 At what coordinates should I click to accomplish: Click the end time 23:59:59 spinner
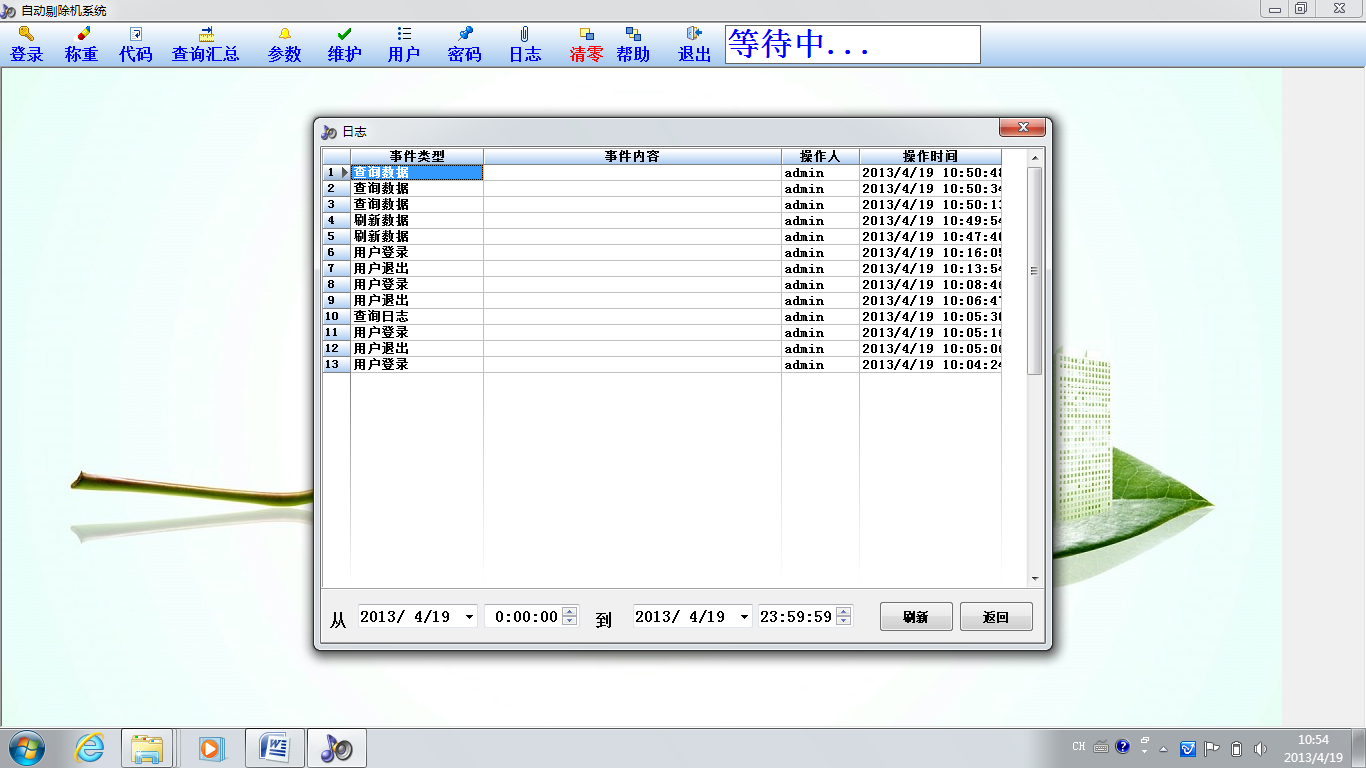pyautogui.click(x=844, y=617)
